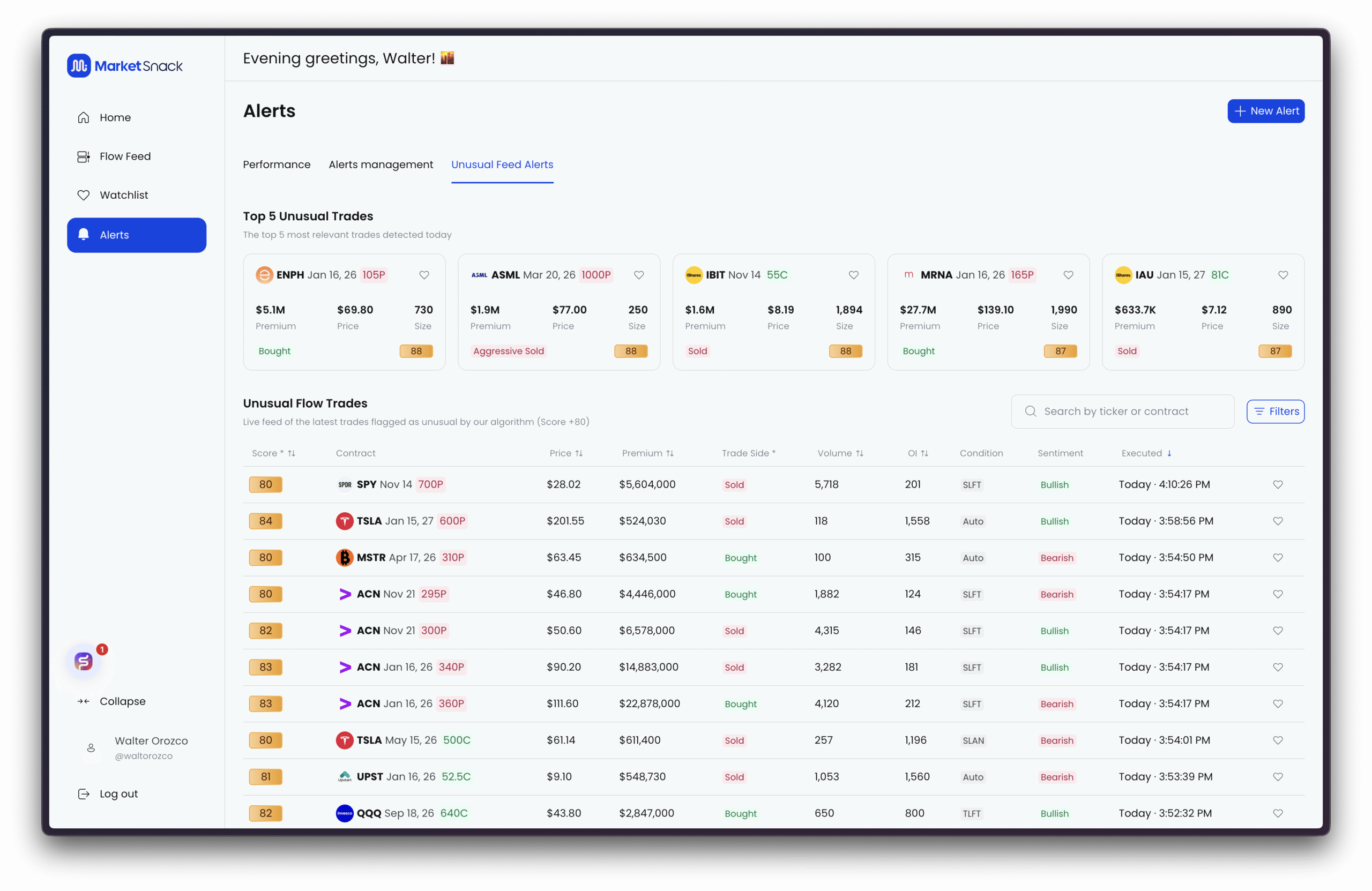Click the user avatar icon for Walter Orozco
1372x891 pixels.
pyautogui.click(x=91, y=747)
